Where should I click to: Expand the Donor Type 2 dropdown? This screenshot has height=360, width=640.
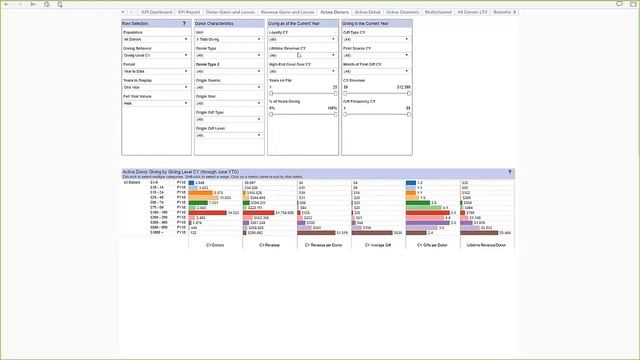coord(229,71)
